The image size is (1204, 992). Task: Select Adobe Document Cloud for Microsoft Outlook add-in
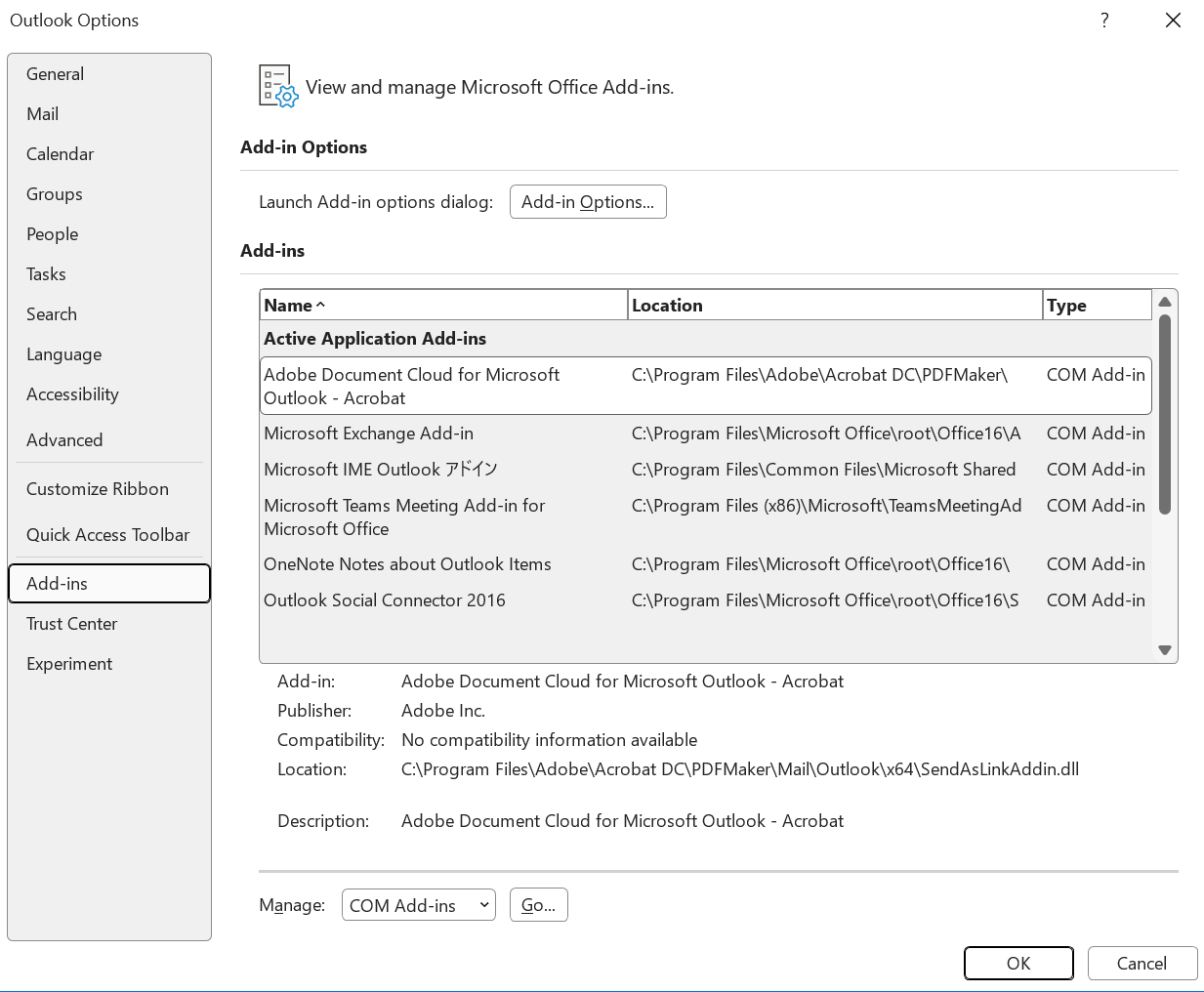tap(706, 386)
